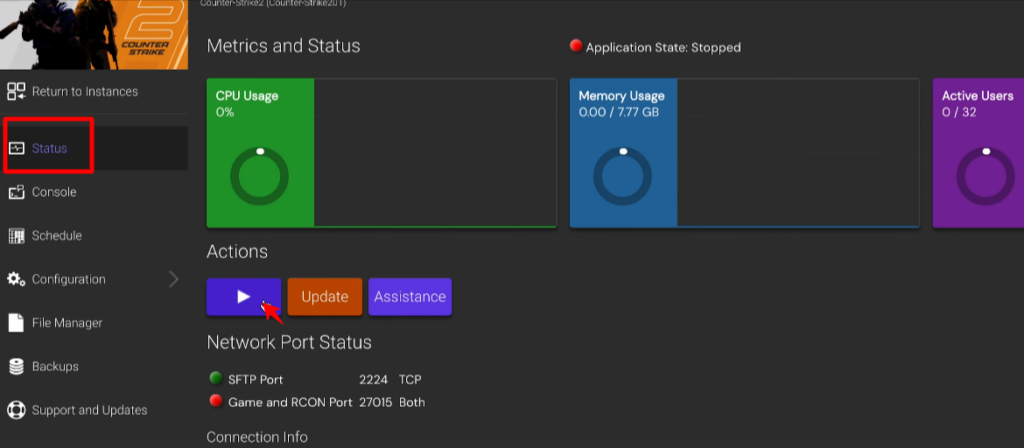Open the Assistance button
Image resolution: width=1024 pixels, height=448 pixels.
click(x=410, y=297)
